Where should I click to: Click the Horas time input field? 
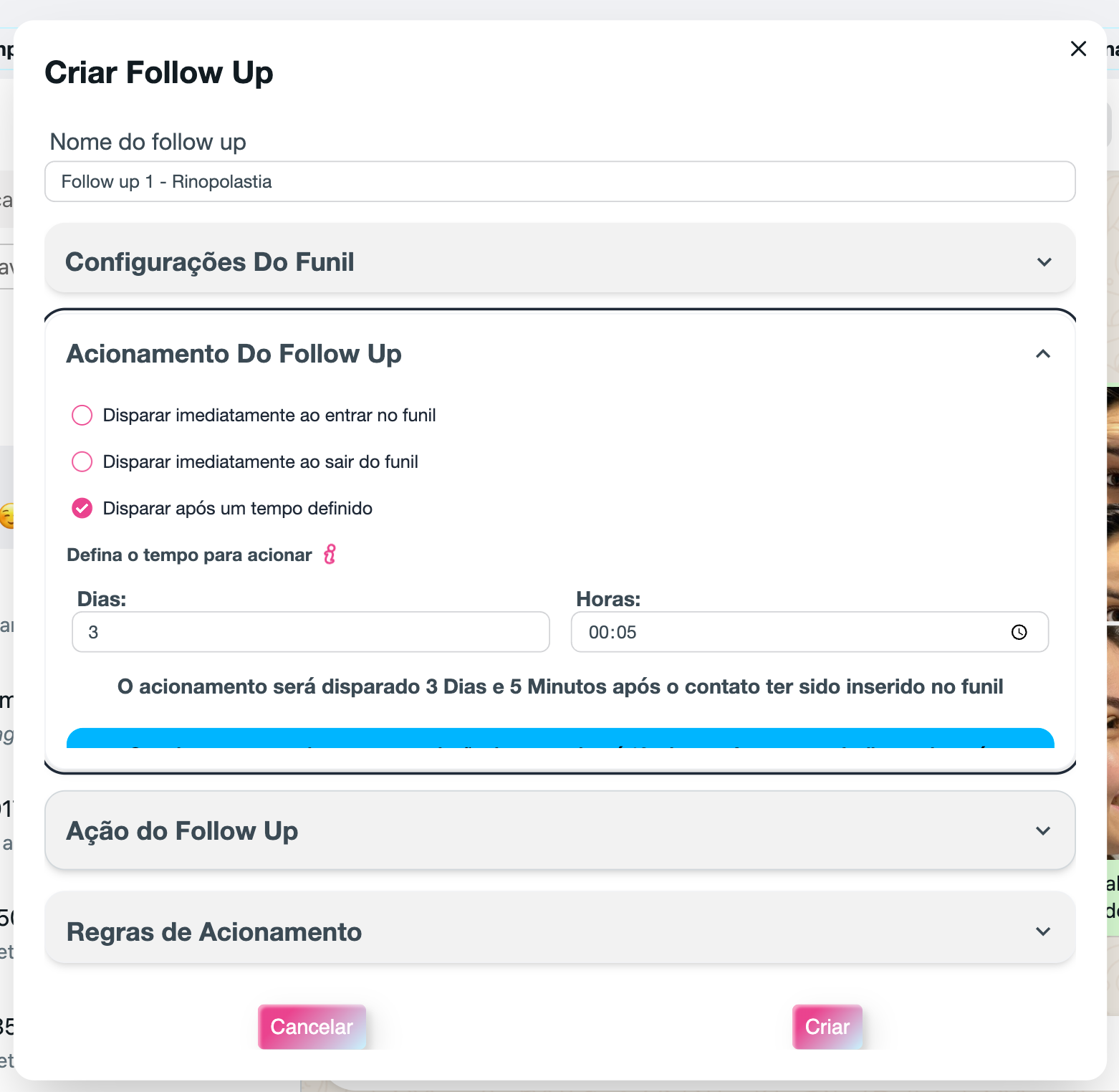[788, 632]
